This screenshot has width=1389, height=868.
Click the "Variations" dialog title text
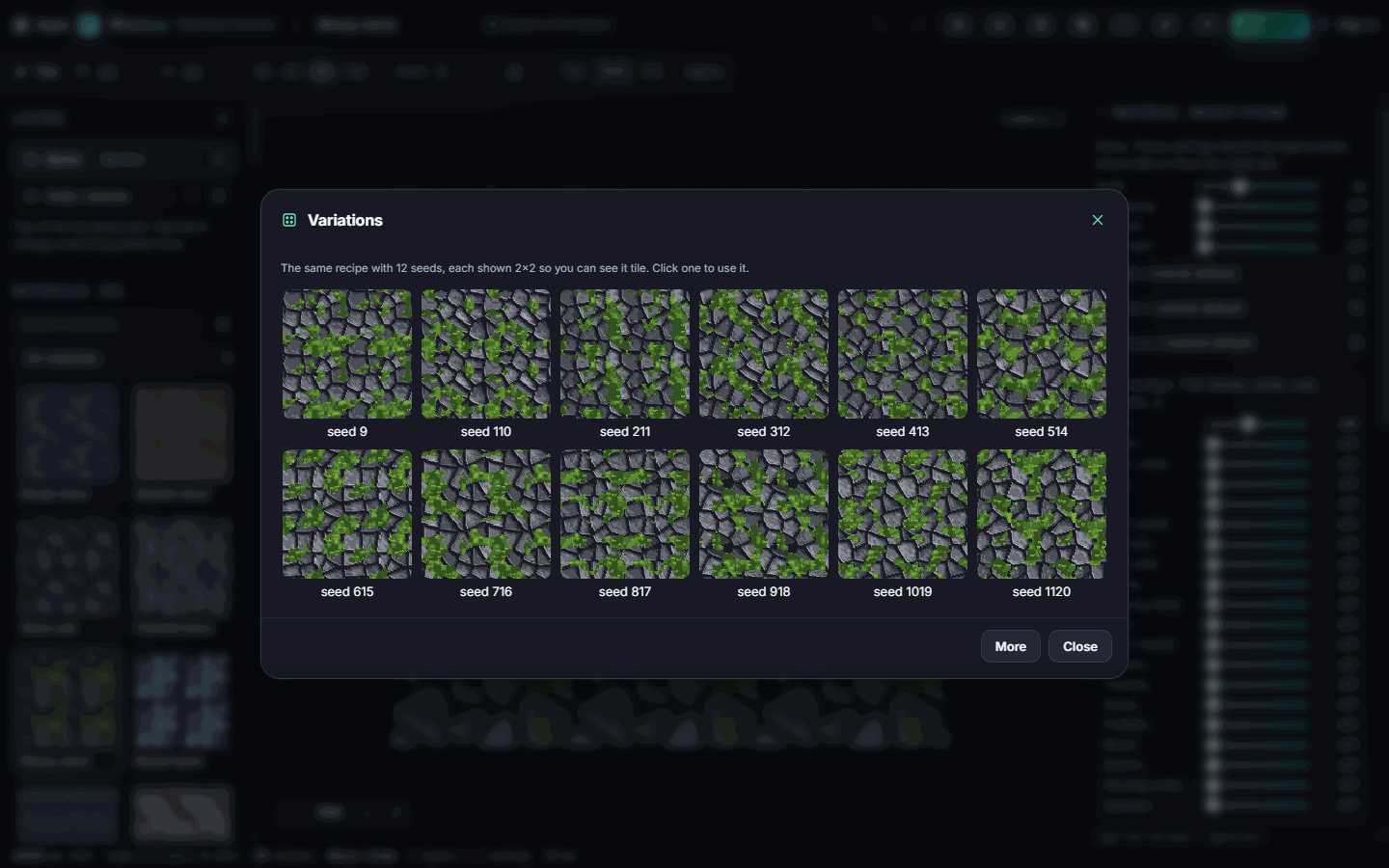[x=345, y=220]
